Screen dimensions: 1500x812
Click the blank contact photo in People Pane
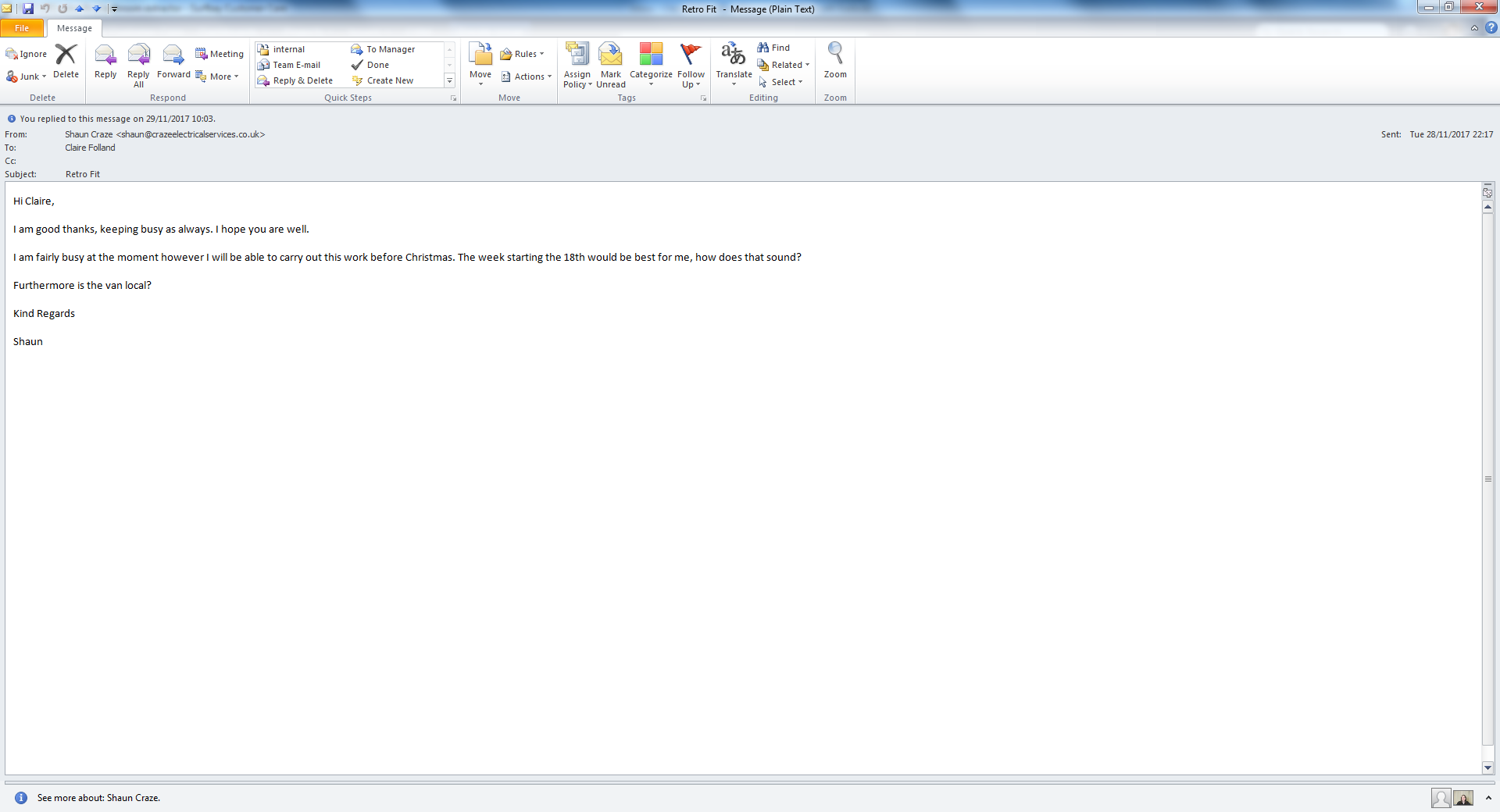coord(1441,798)
